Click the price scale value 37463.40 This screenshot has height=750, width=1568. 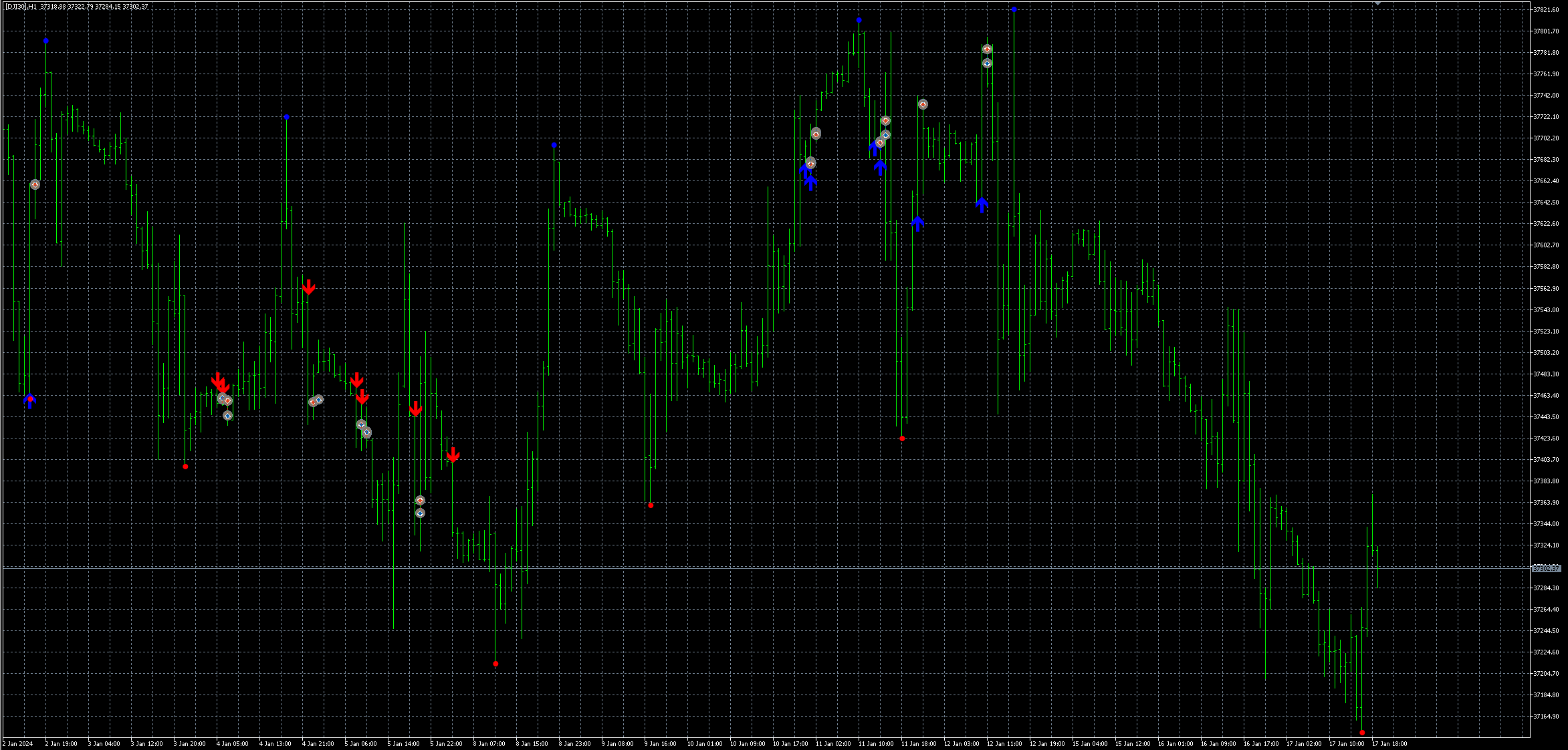1546,396
